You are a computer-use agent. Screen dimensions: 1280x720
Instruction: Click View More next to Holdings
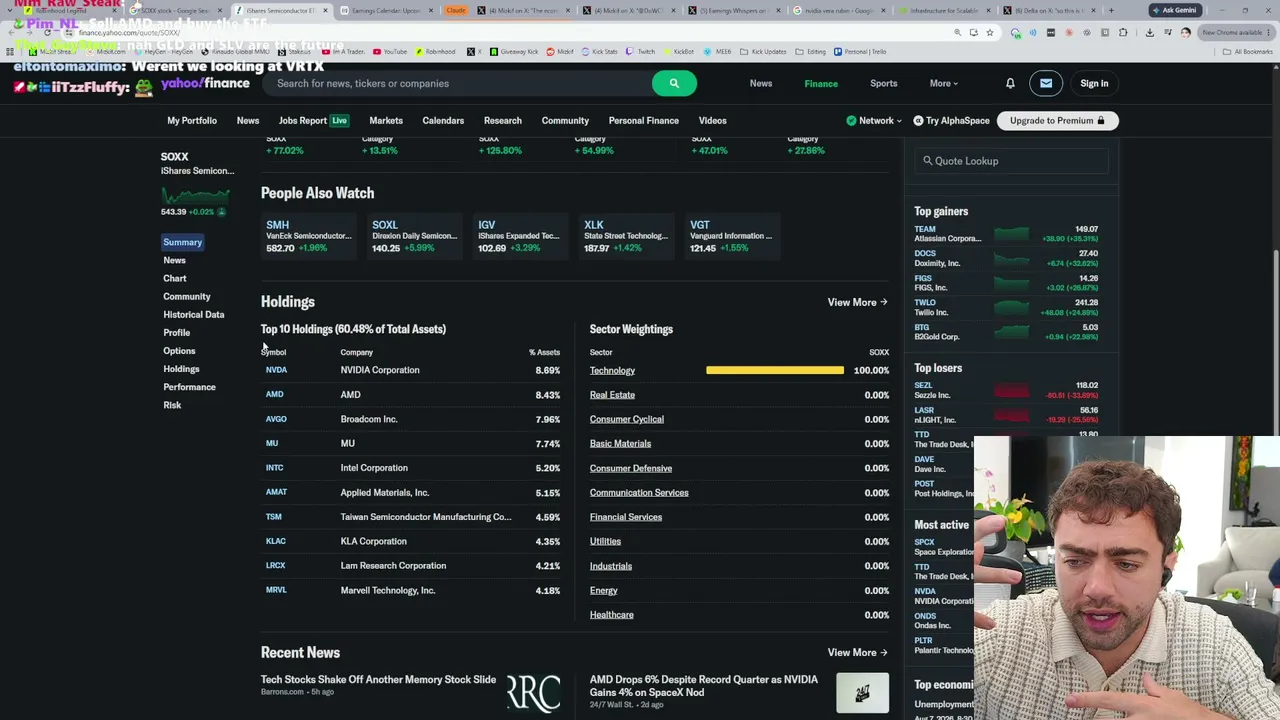(857, 302)
